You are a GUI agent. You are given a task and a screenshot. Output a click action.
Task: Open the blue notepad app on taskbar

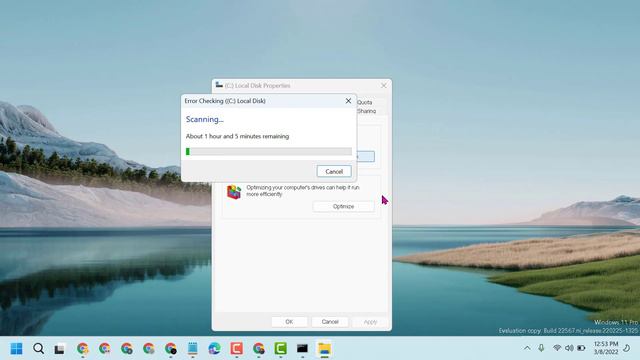point(193,349)
